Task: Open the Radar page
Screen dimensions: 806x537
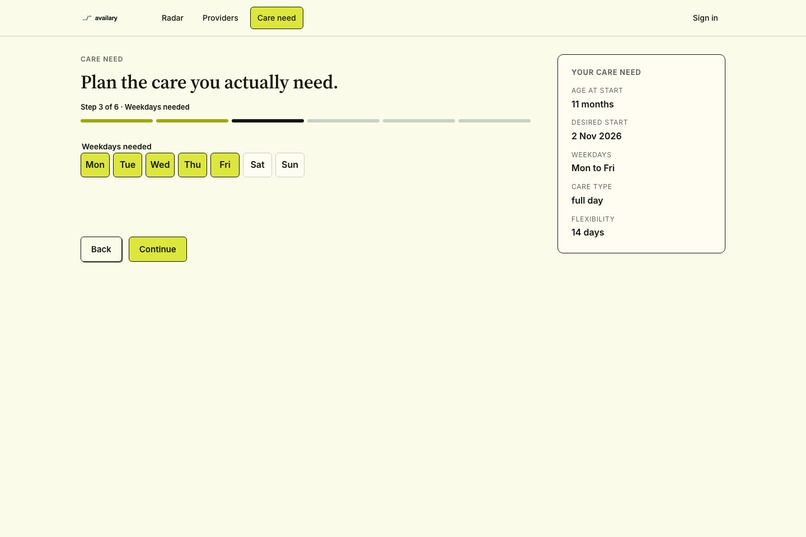Action: pos(172,18)
